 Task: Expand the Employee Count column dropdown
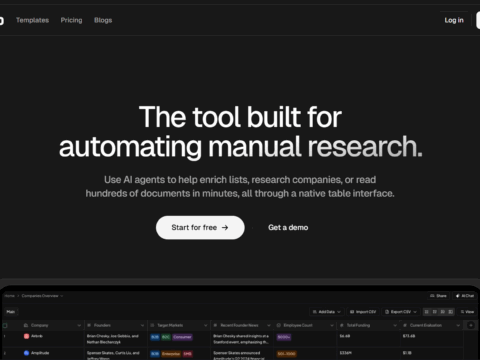pyautogui.click(x=332, y=325)
